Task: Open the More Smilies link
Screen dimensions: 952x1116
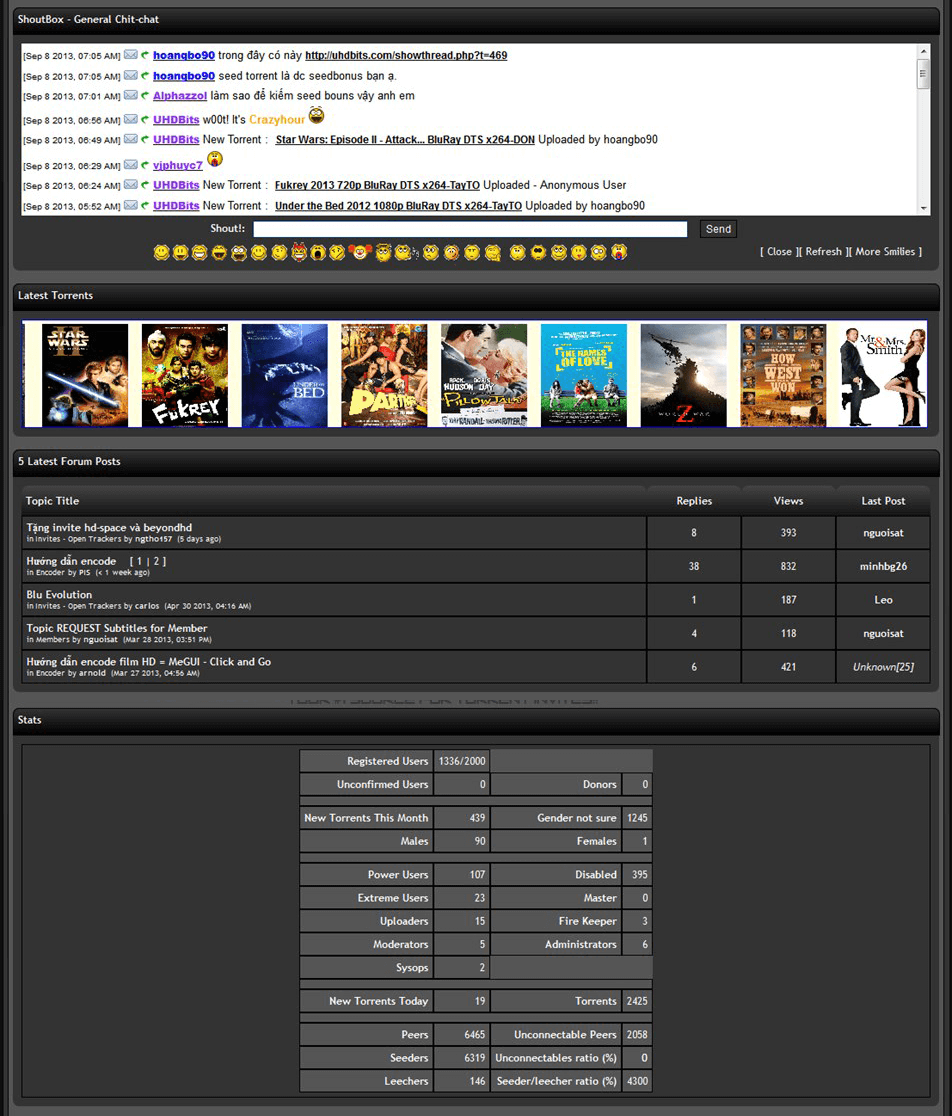Action: (885, 251)
